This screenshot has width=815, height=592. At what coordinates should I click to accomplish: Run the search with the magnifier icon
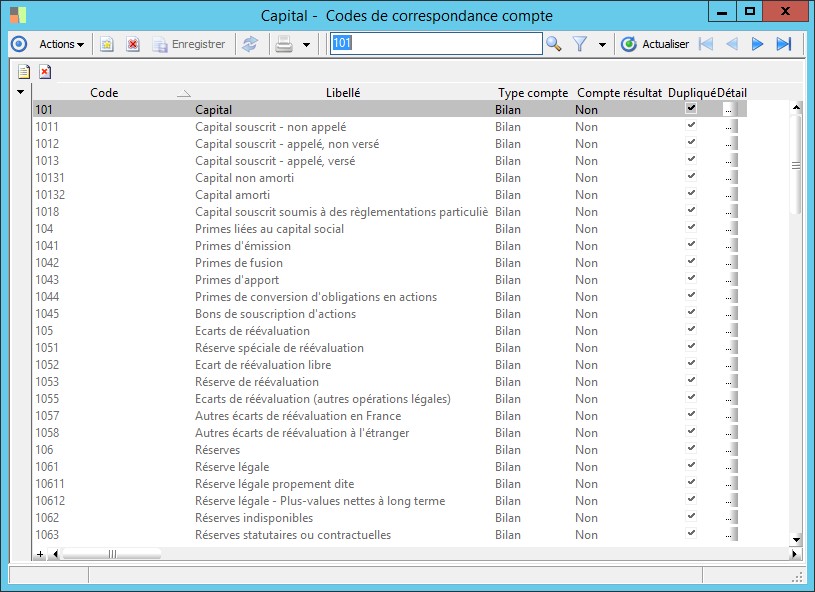555,44
